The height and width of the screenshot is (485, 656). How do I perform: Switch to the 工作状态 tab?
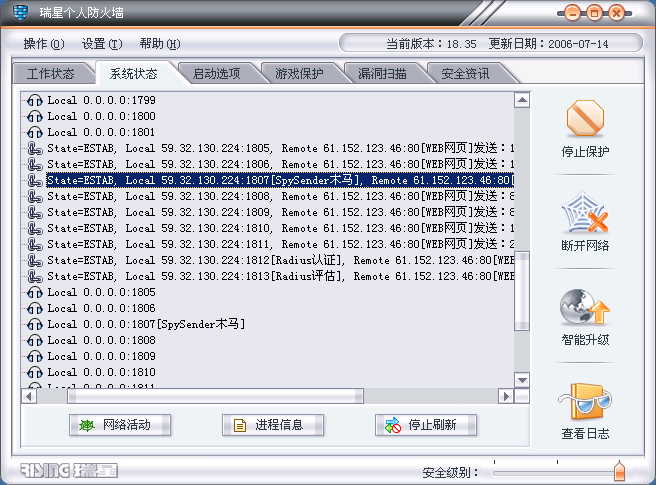[50, 74]
